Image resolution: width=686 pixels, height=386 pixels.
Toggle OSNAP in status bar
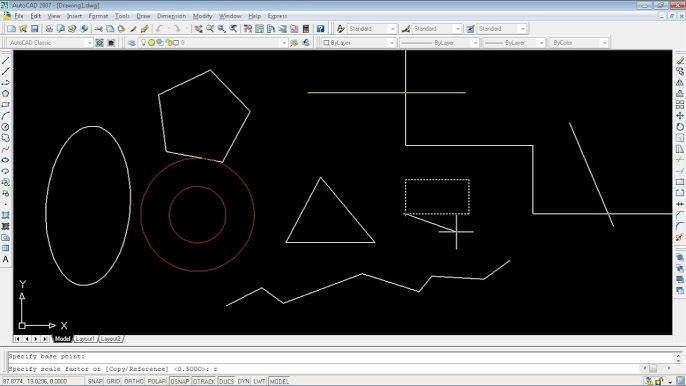(179, 381)
